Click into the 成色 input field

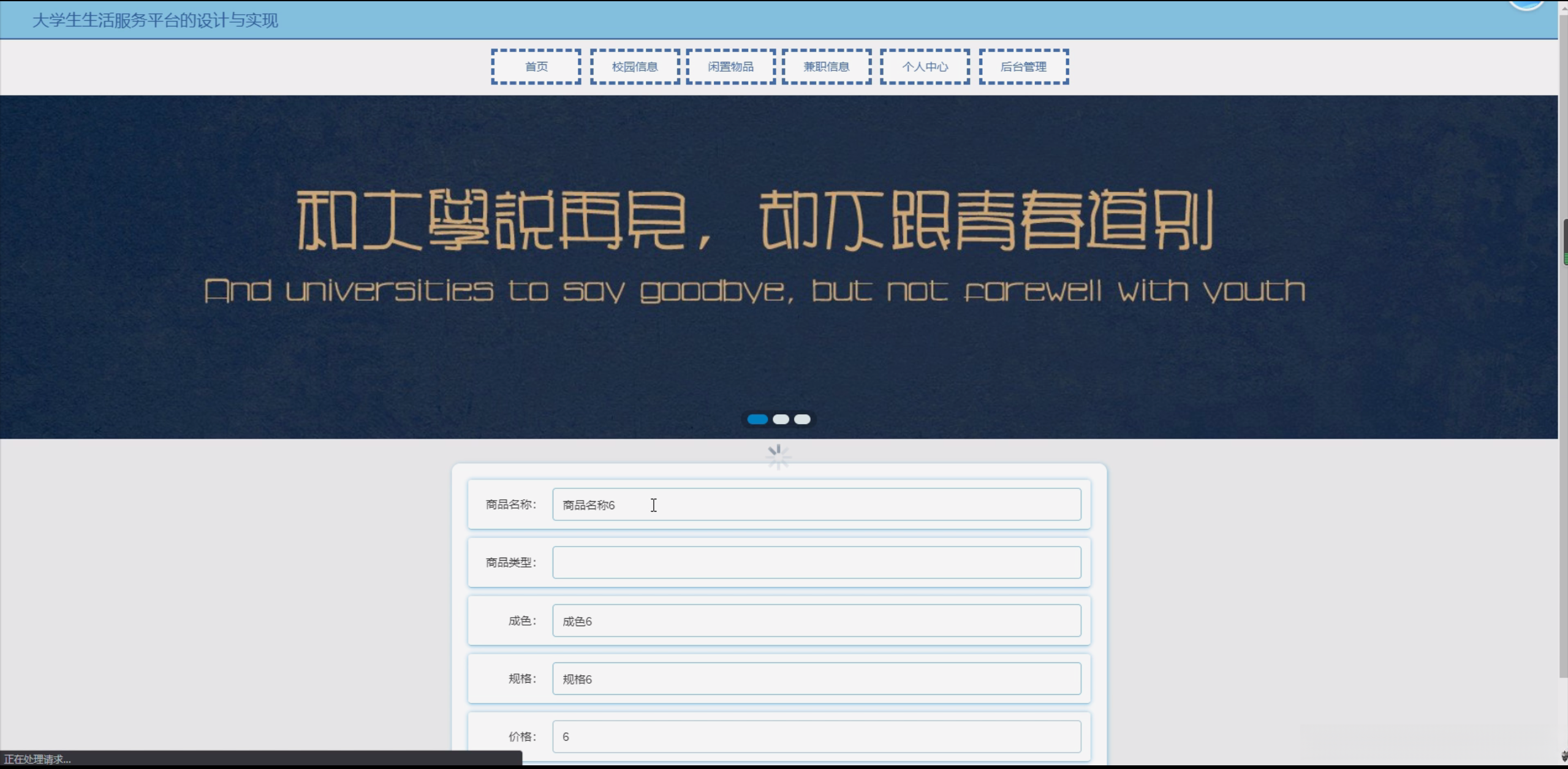(x=816, y=620)
